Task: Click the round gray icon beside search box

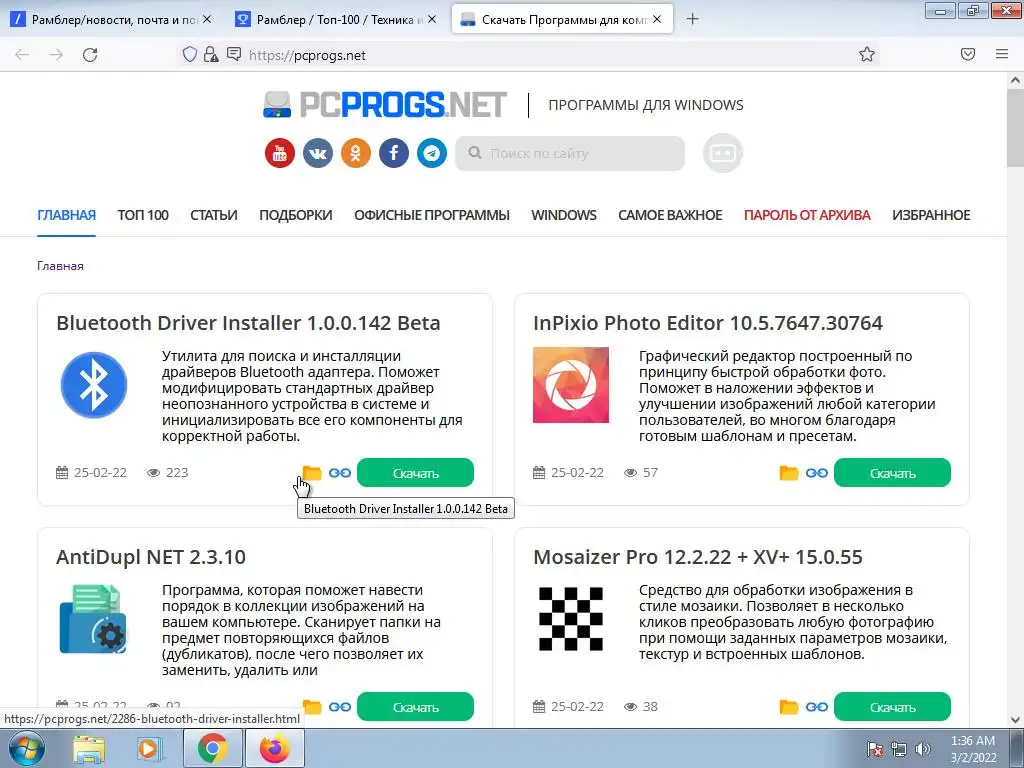Action: (x=722, y=153)
